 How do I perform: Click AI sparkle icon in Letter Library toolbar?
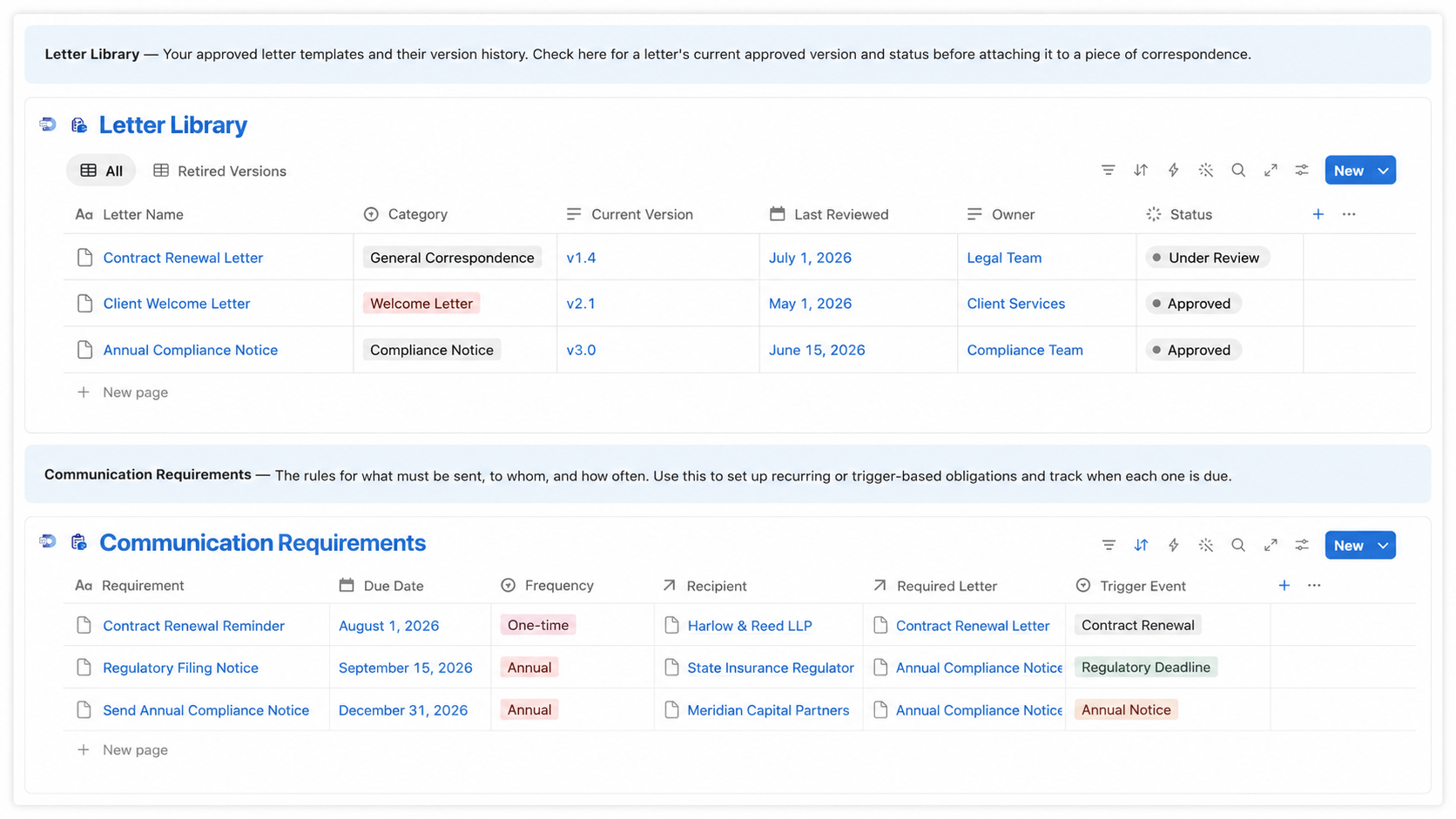1206,171
